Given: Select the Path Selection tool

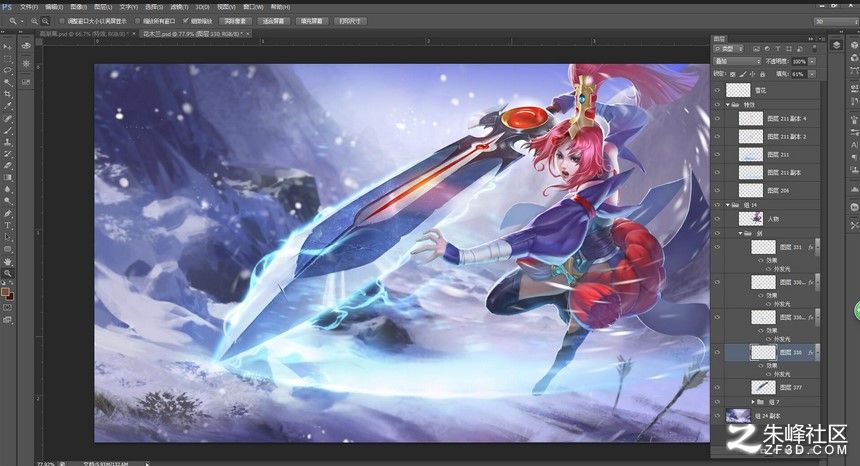Looking at the screenshot, I should (x=8, y=237).
